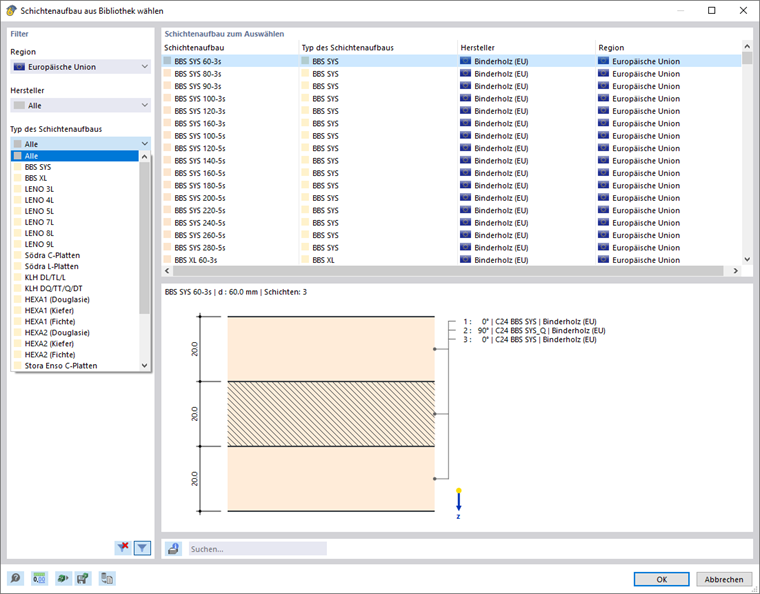
Task: Click the app icon in the dialog title bar
Action: (x=11, y=11)
